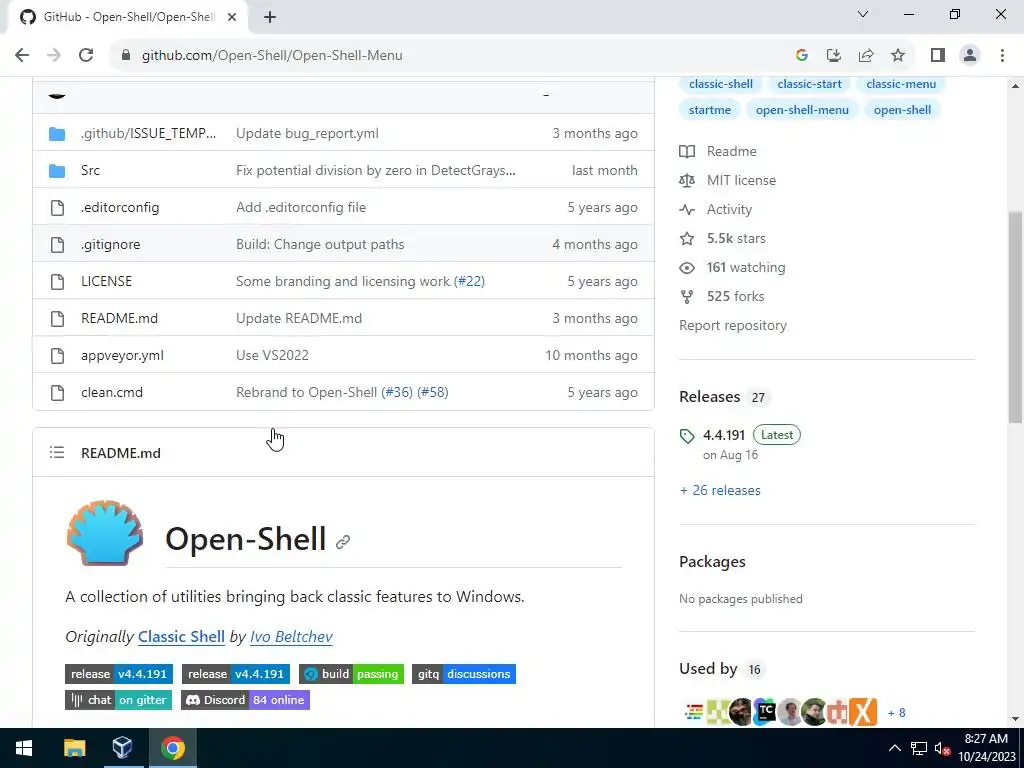Open the Chrome profile avatar
The width and height of the screenshot is (1024, 768).
point(970,56)
